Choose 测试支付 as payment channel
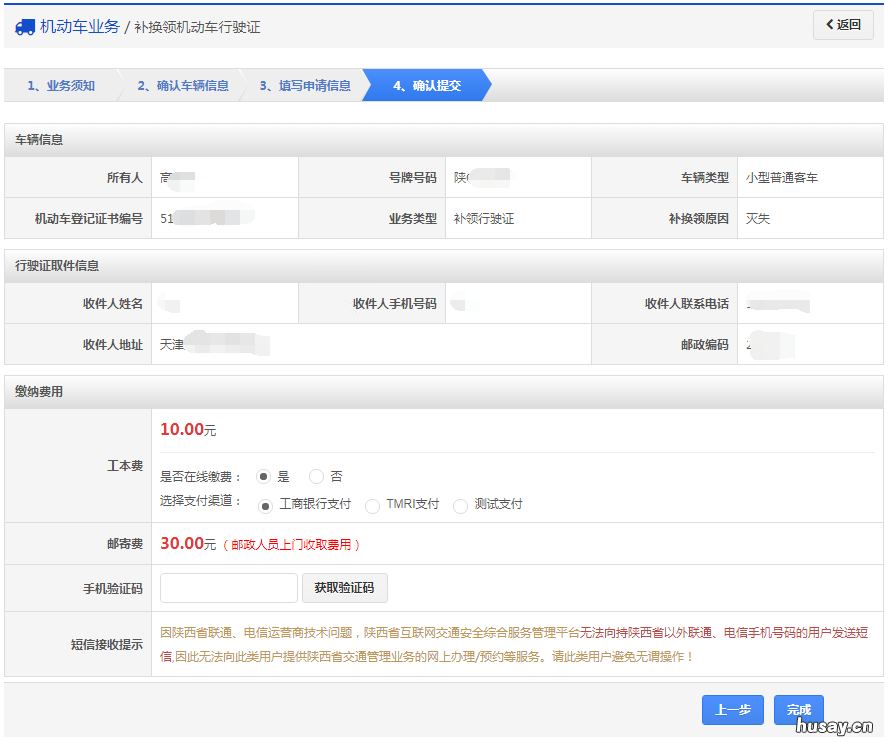Viewport: 888px width, 743px height. click(460, 506)
